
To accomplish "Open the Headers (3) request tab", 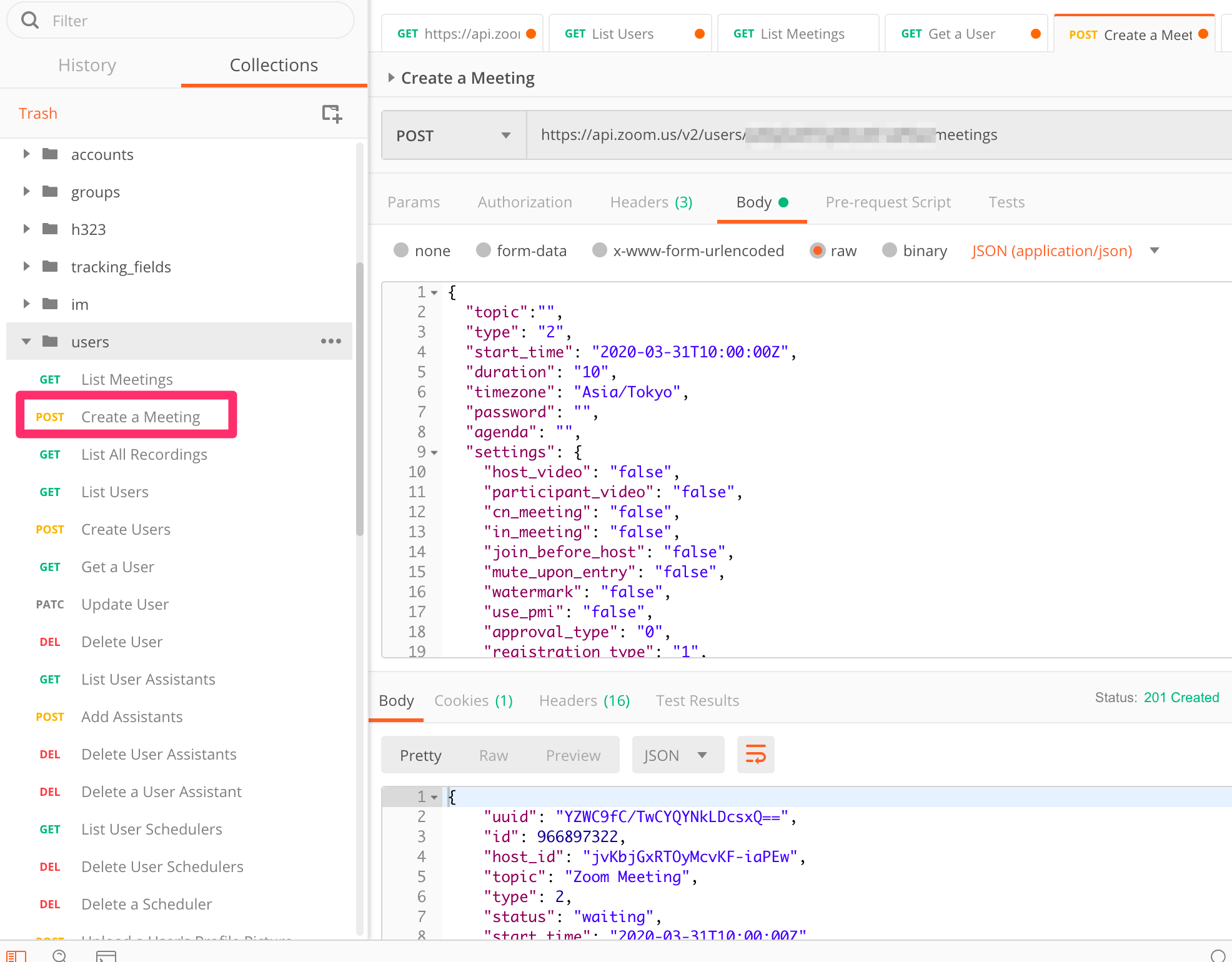I will click(x=651, y=202).
